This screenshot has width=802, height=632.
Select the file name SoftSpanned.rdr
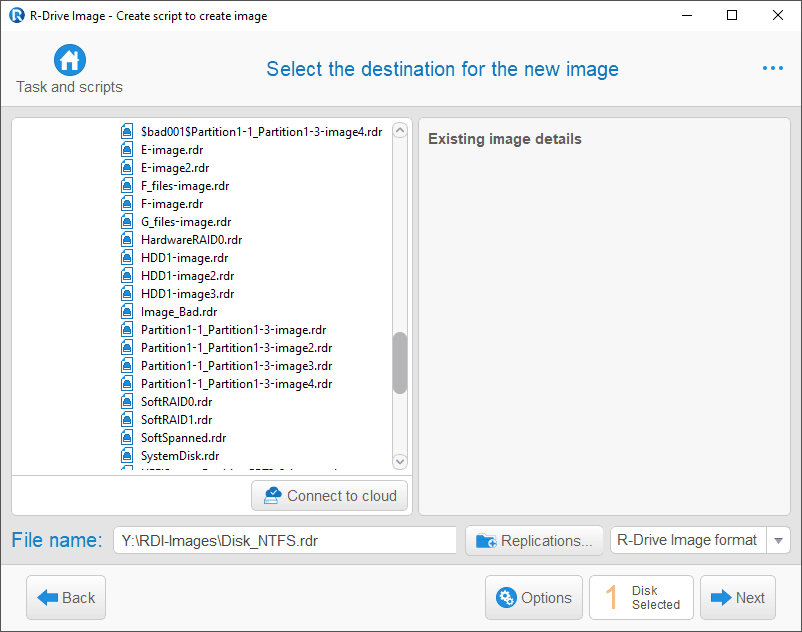point(184,438)
